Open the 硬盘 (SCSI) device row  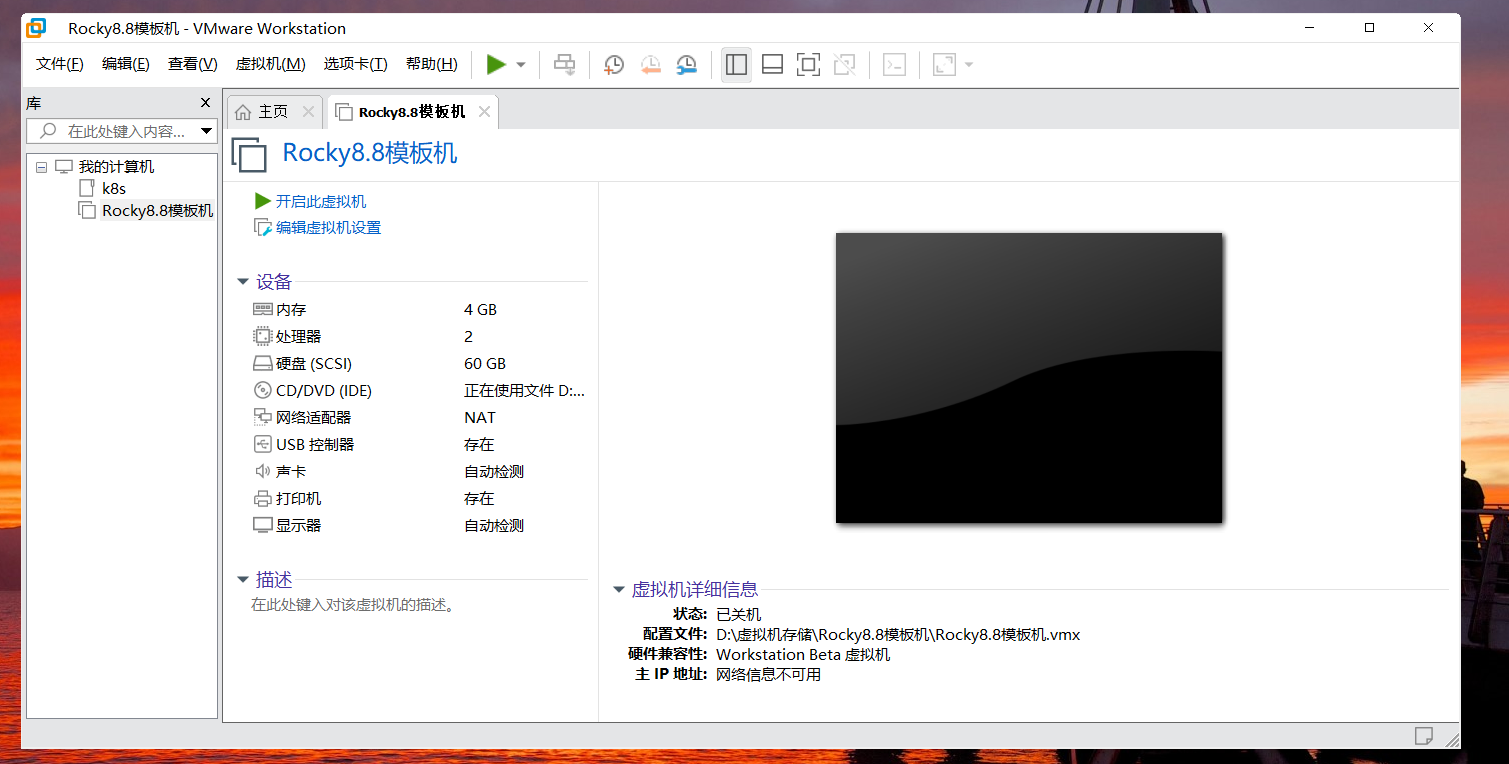point(419,363)
